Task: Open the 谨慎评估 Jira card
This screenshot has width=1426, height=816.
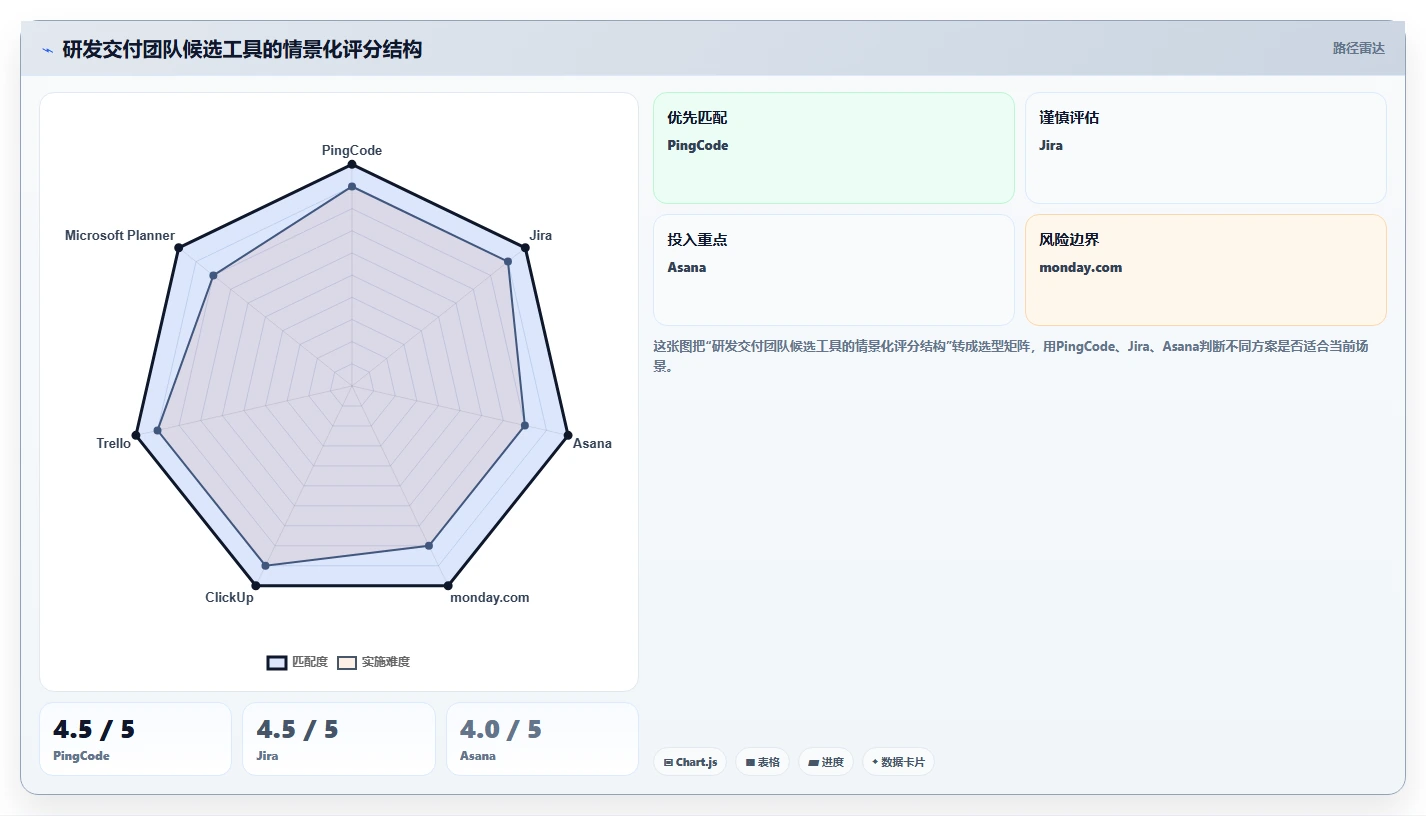Action: [x=1206, y=148]
